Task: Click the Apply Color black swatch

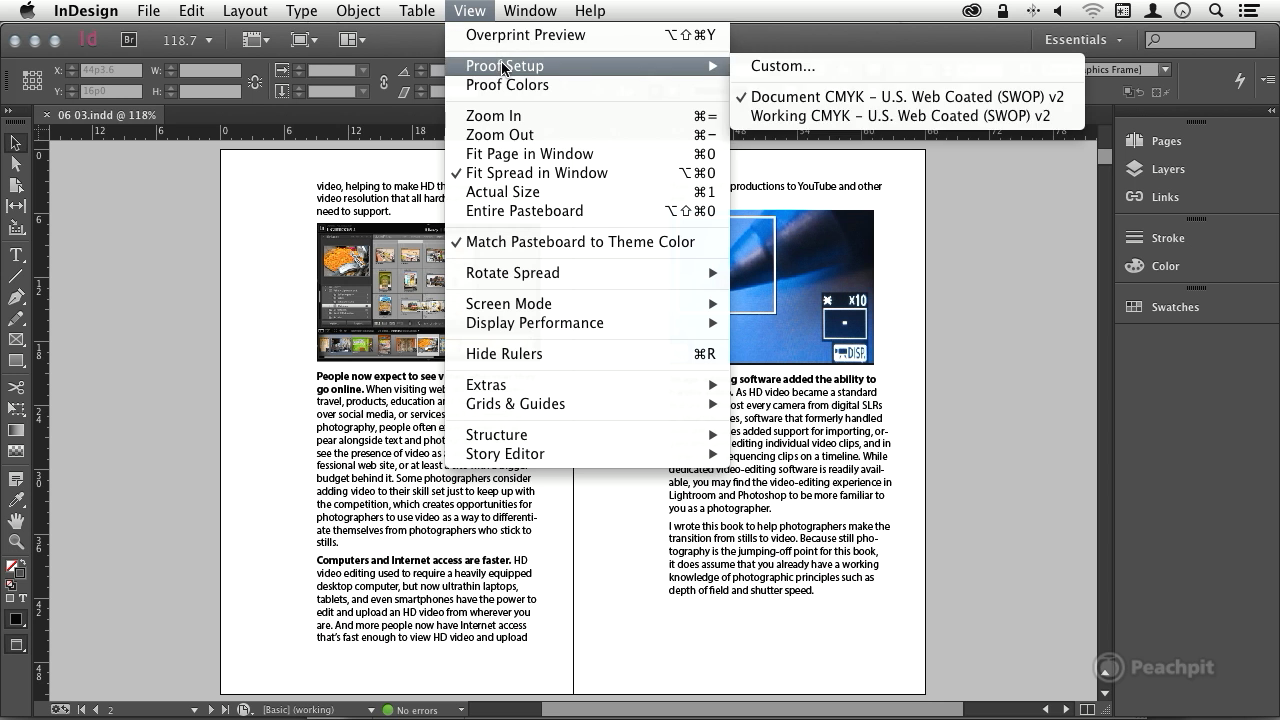Action: pos(16,619)
